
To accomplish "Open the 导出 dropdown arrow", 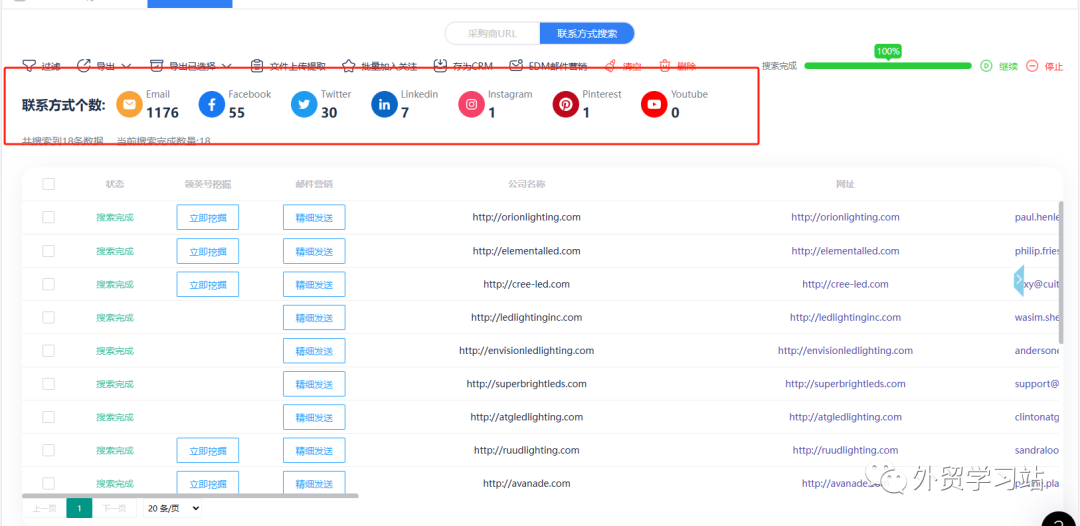I will [x=126, y=66].
